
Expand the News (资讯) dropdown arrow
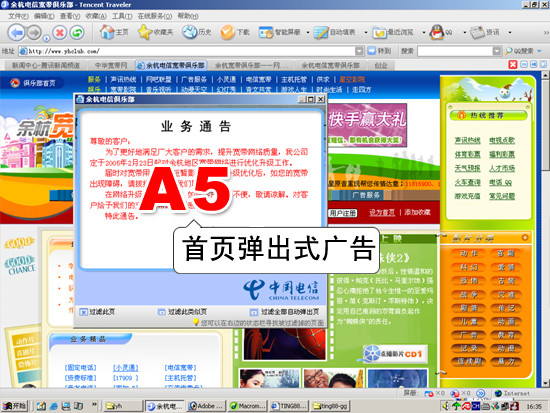click(x=510, y=33)
